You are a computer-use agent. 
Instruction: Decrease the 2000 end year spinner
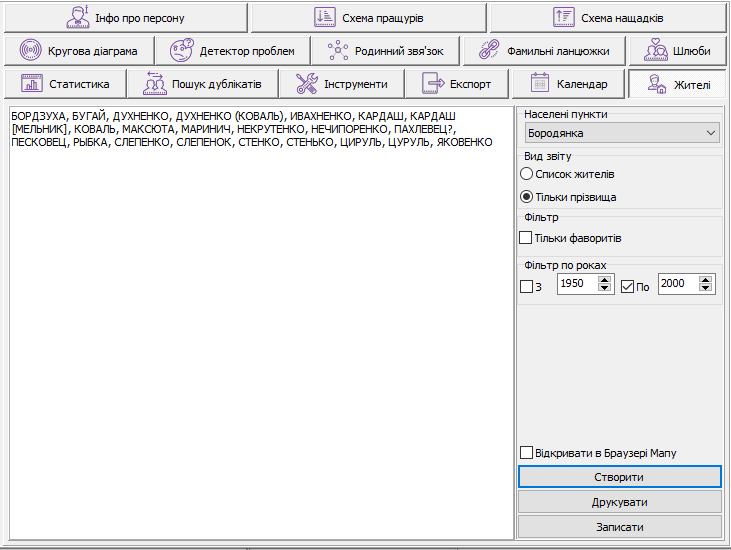click(x=706, y=290)
